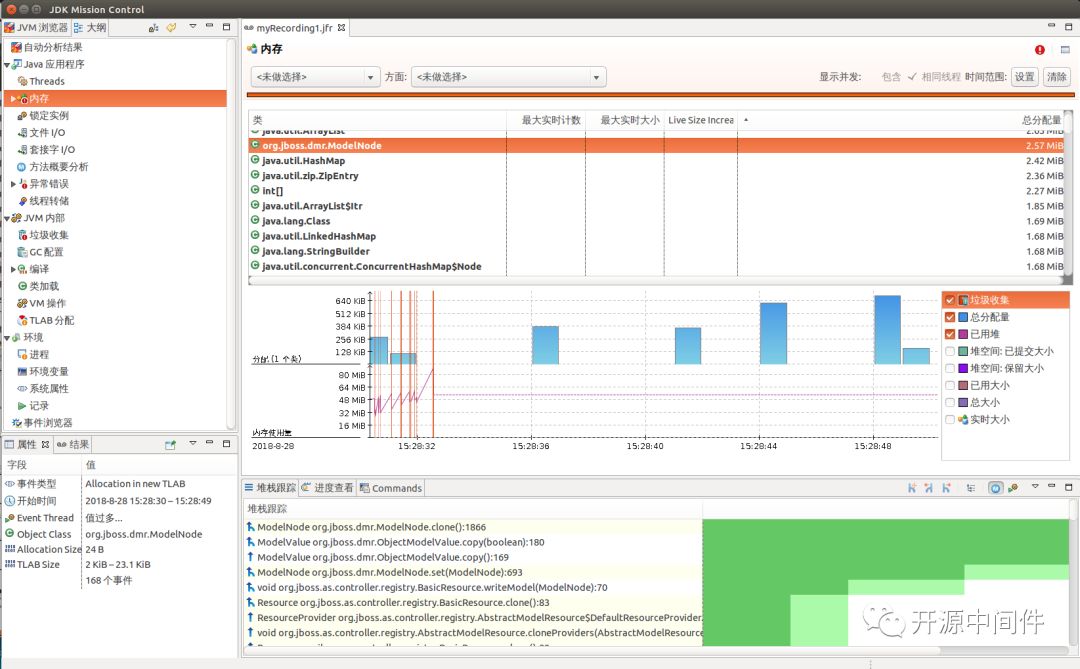The image size is (1080, 669).
Task: Open the Threads page in sidebar
Action: (46, 81)
